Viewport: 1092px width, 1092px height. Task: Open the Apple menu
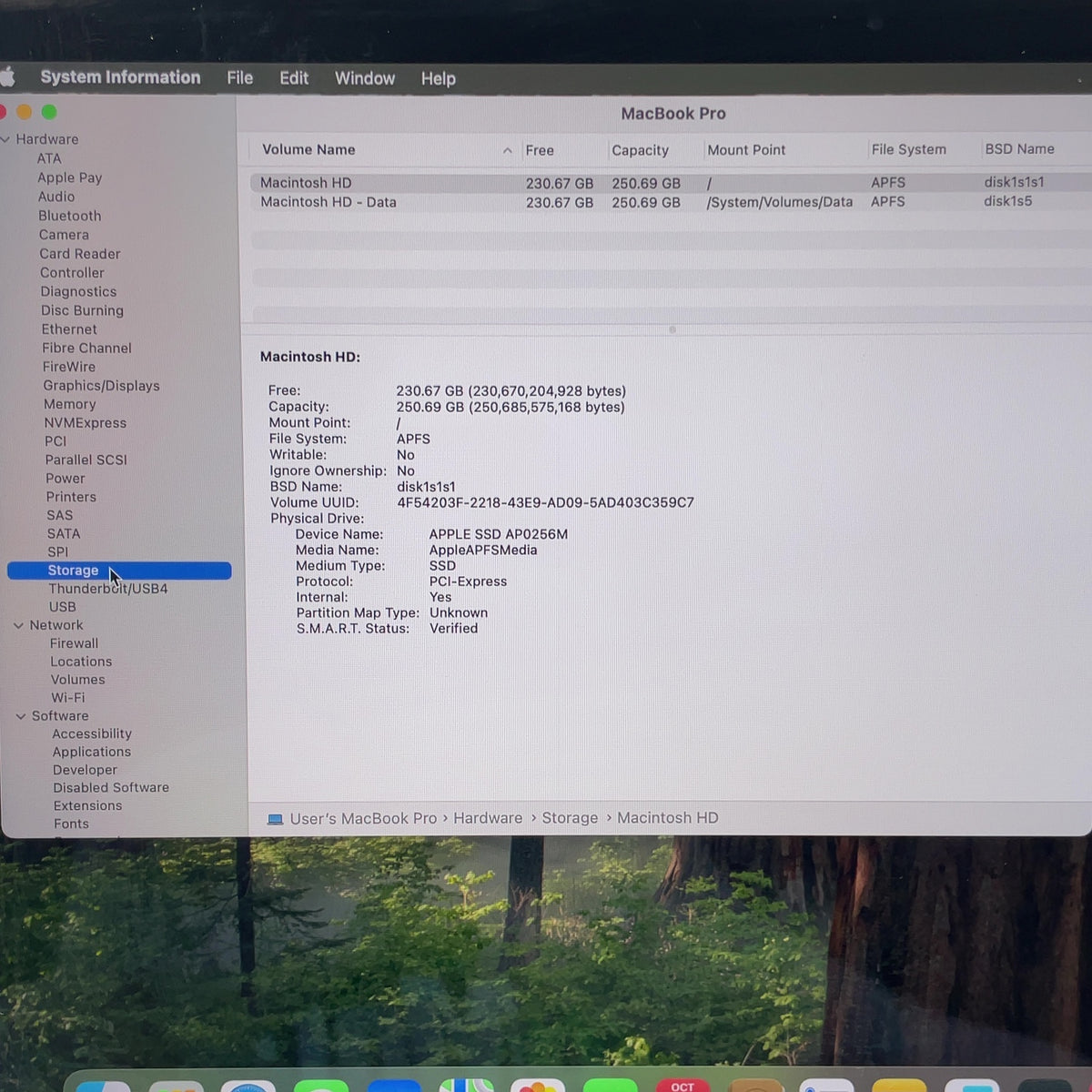(7, 77)
